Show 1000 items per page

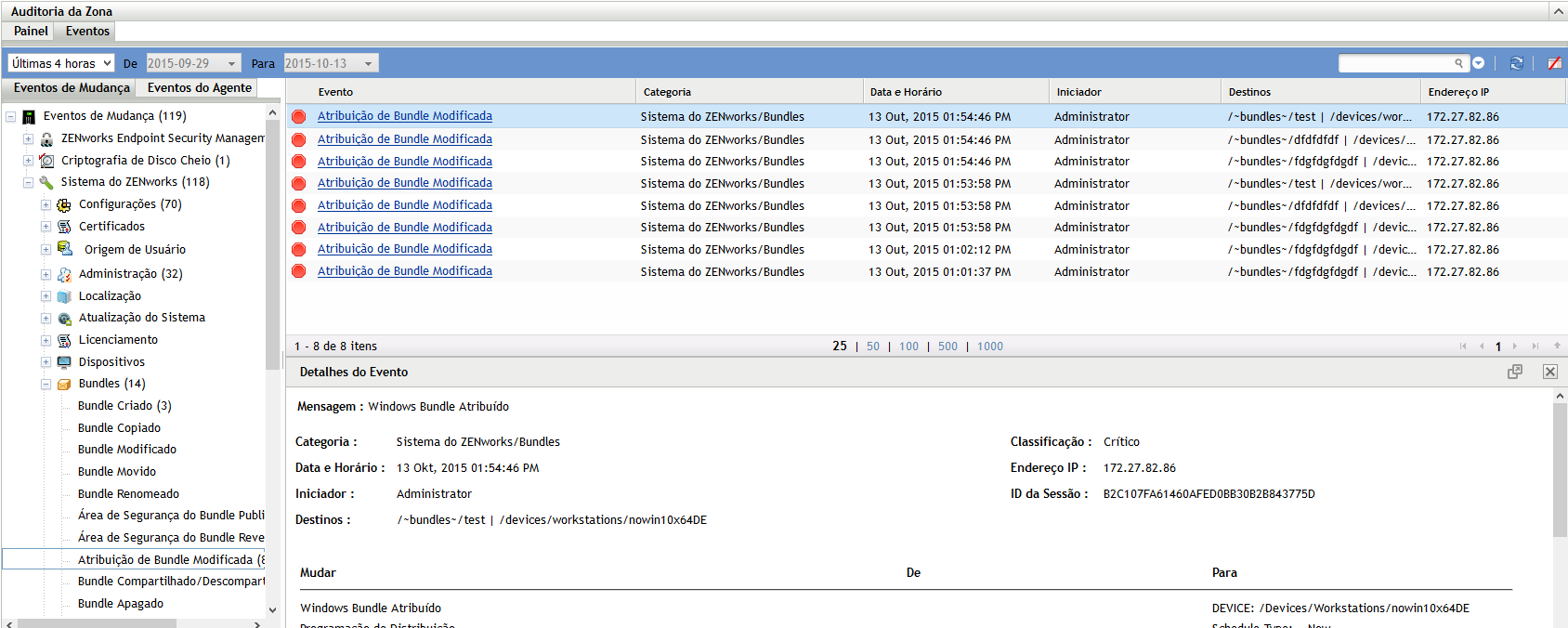pyautogui.click(x=990, y=347)
